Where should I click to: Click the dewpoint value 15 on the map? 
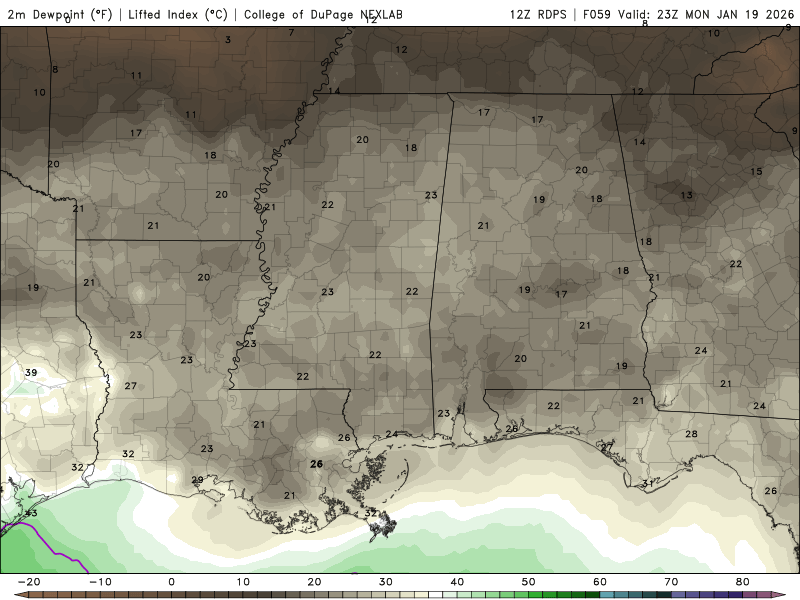click(x=756, y=171)
